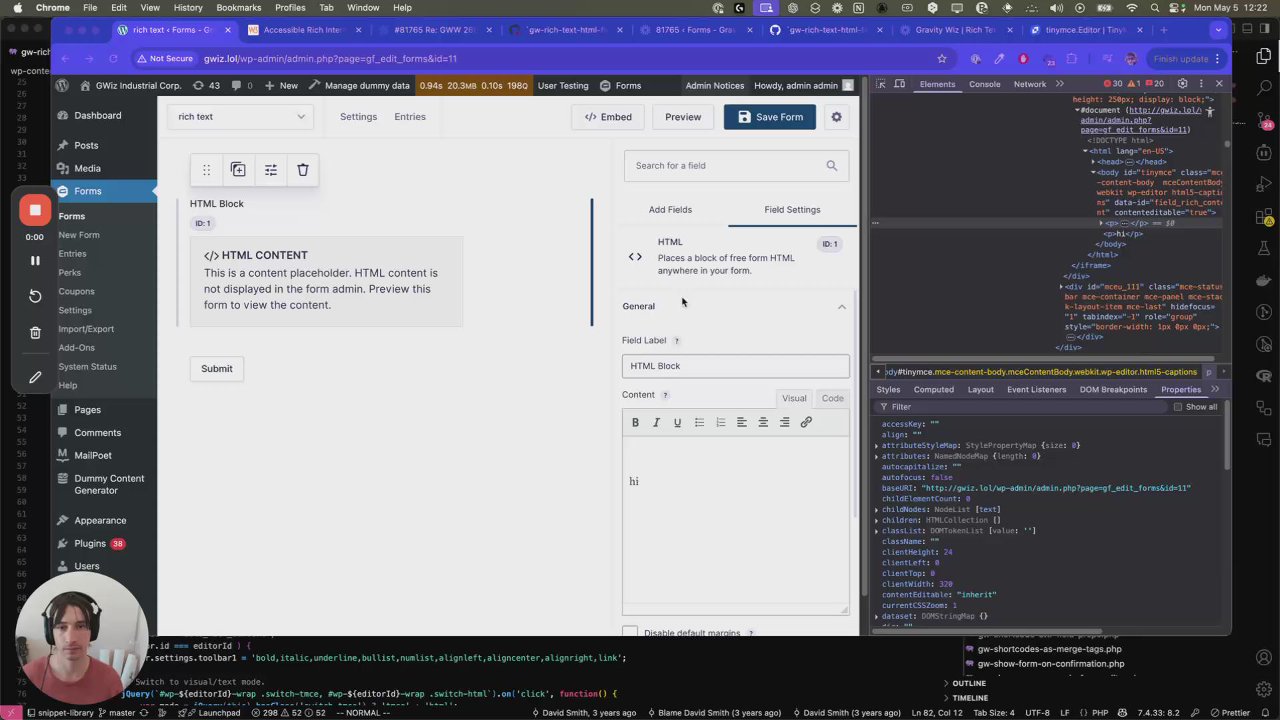1280x720 pixels.
Task: Open form Entries link in toolbar
Action: point(410,117)
